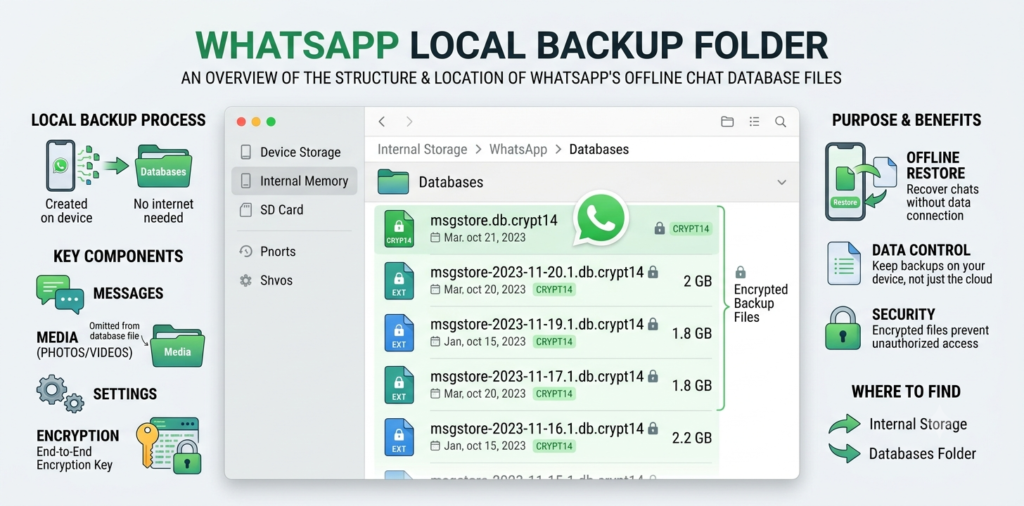Click WhatsApp in the breadcrumb path
The width and height of the screenshot is (1024, 506).
coord(518,150)
